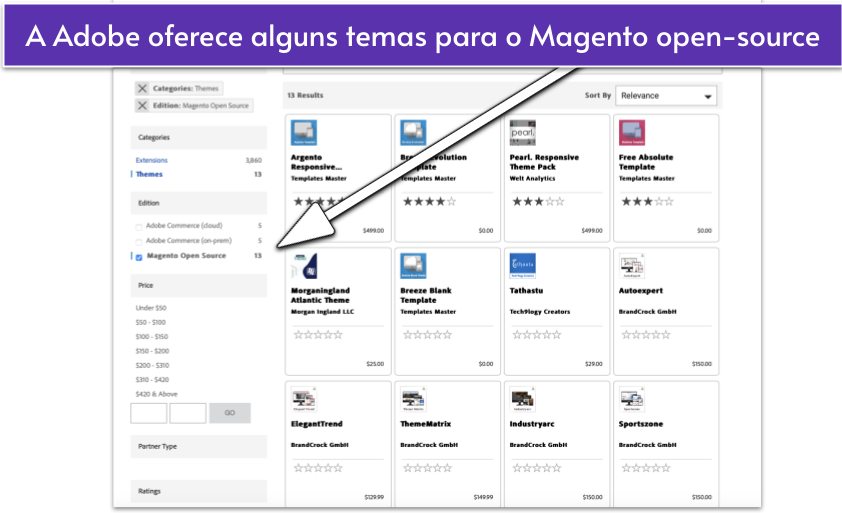Remove the Categories: Themes filter tag

click(x=142, y=88)
